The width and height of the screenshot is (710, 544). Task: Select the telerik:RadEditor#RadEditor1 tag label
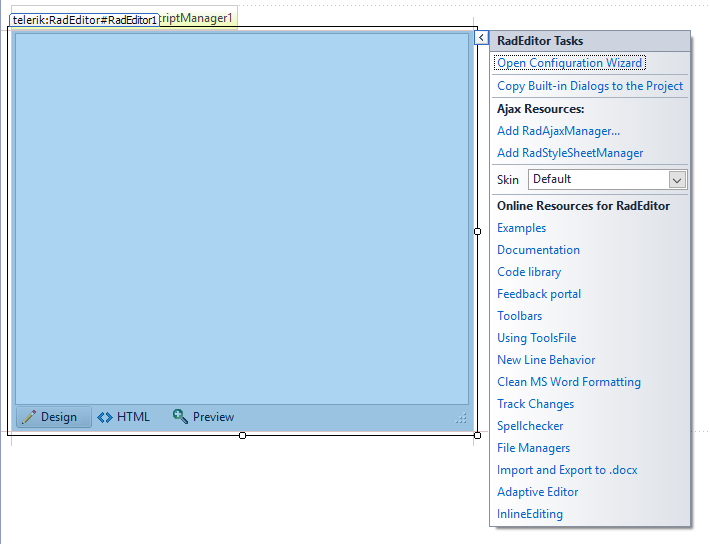85,20
